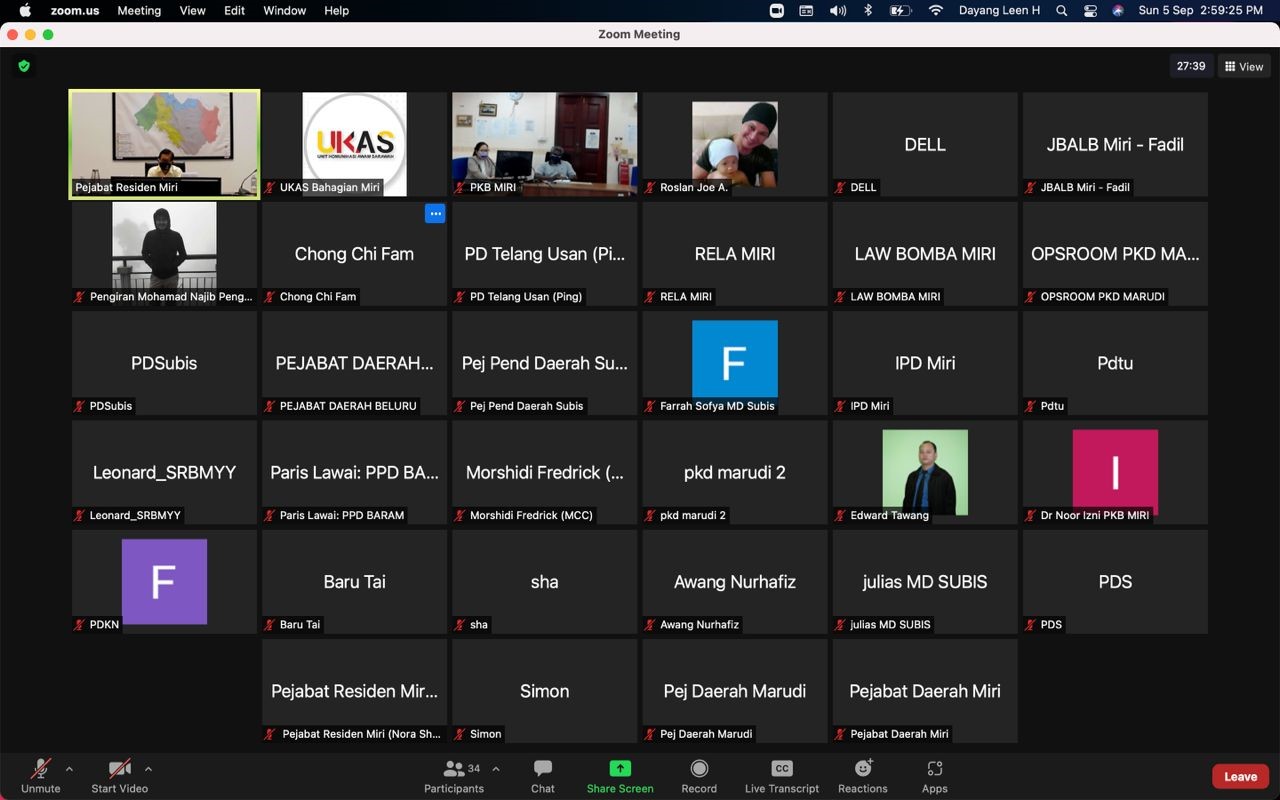Viewport: 1280px width, 800px height.
Task: Expand the arrow next to Participants
Action: click(x=496, y=769)
